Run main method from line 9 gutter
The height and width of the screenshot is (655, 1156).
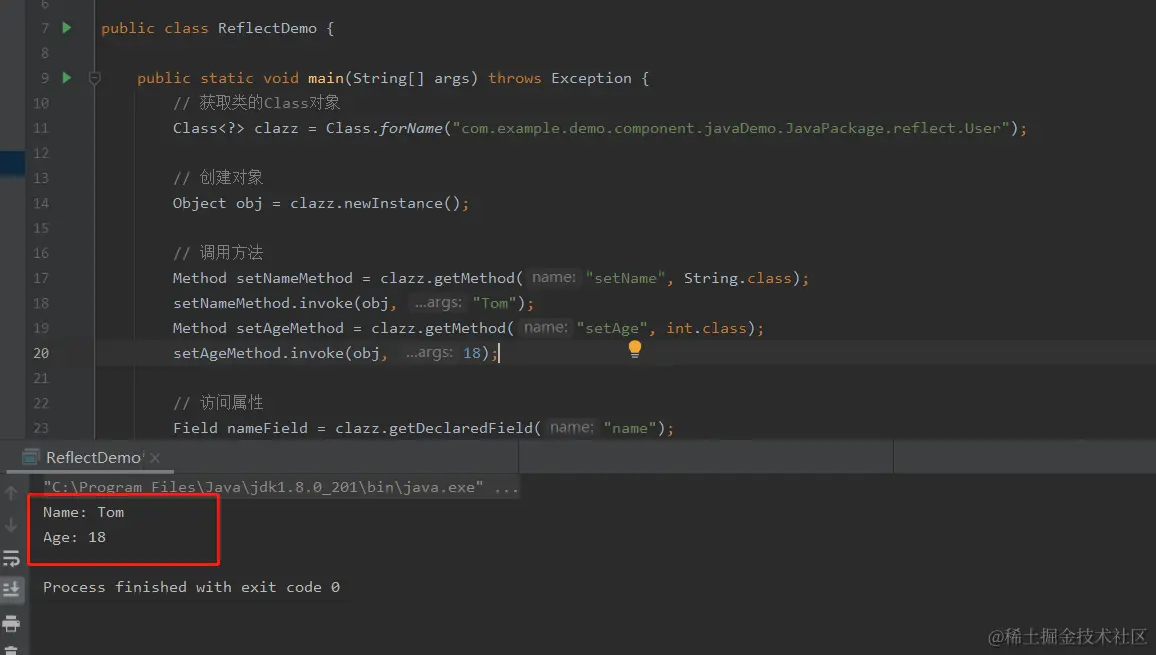pos(66,77)
